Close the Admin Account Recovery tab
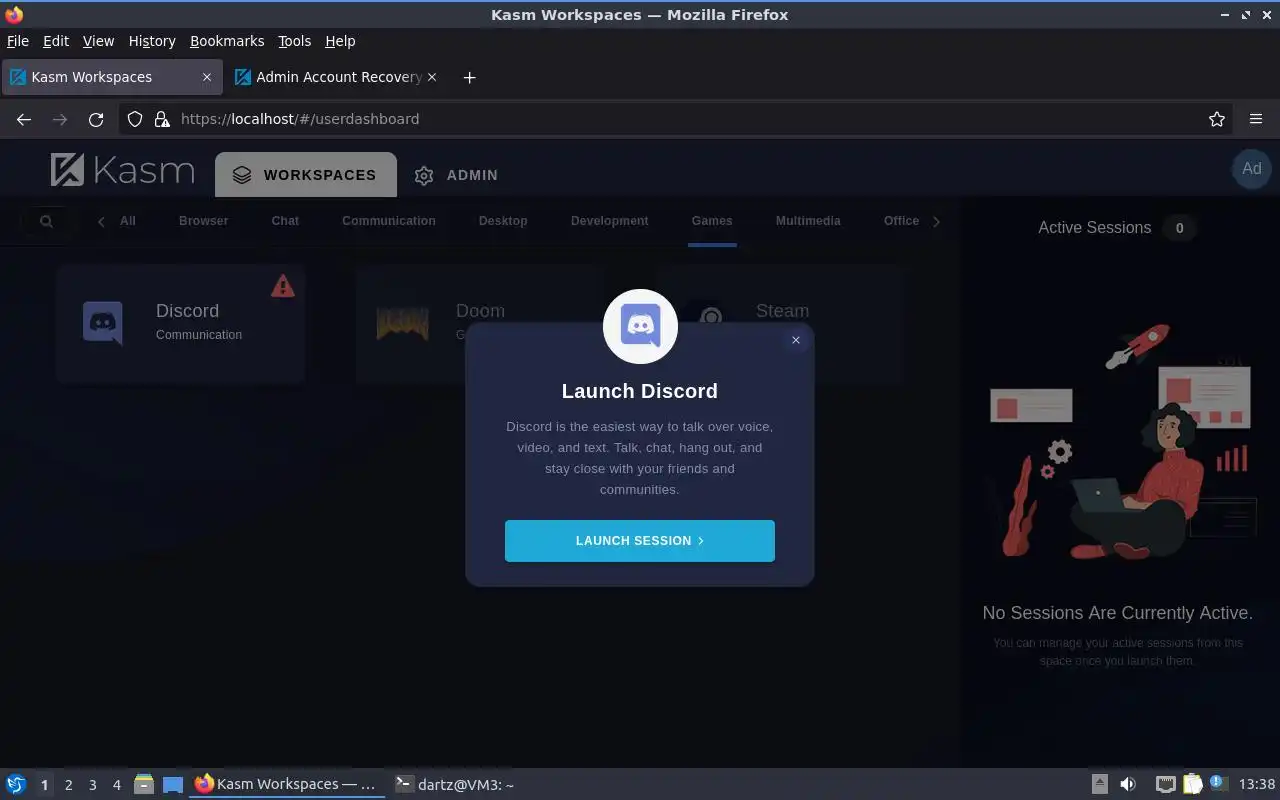The image size is (1280, 800). click(432, 77)
